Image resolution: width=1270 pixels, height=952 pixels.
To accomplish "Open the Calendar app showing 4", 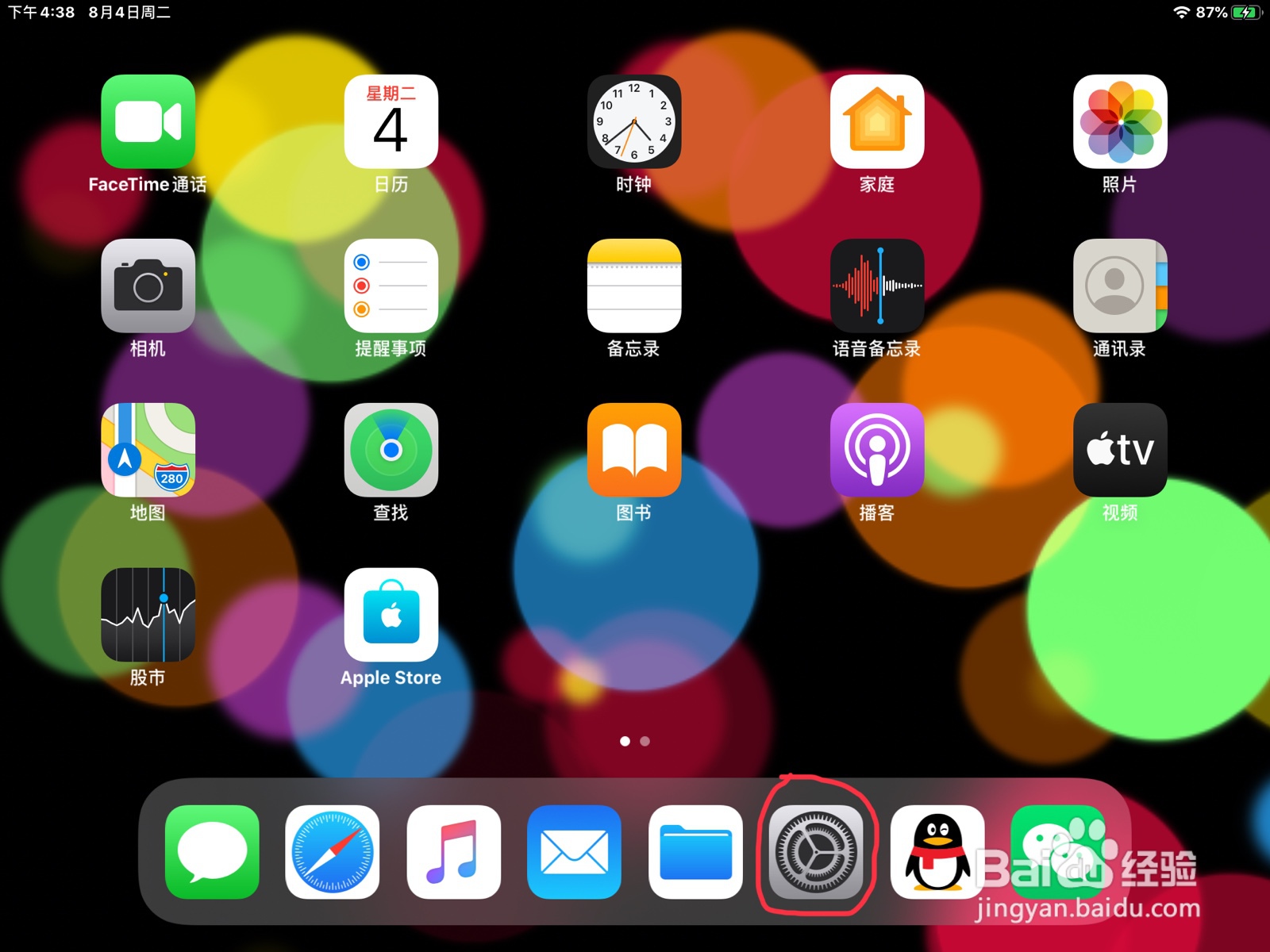I will pos(391,121).
